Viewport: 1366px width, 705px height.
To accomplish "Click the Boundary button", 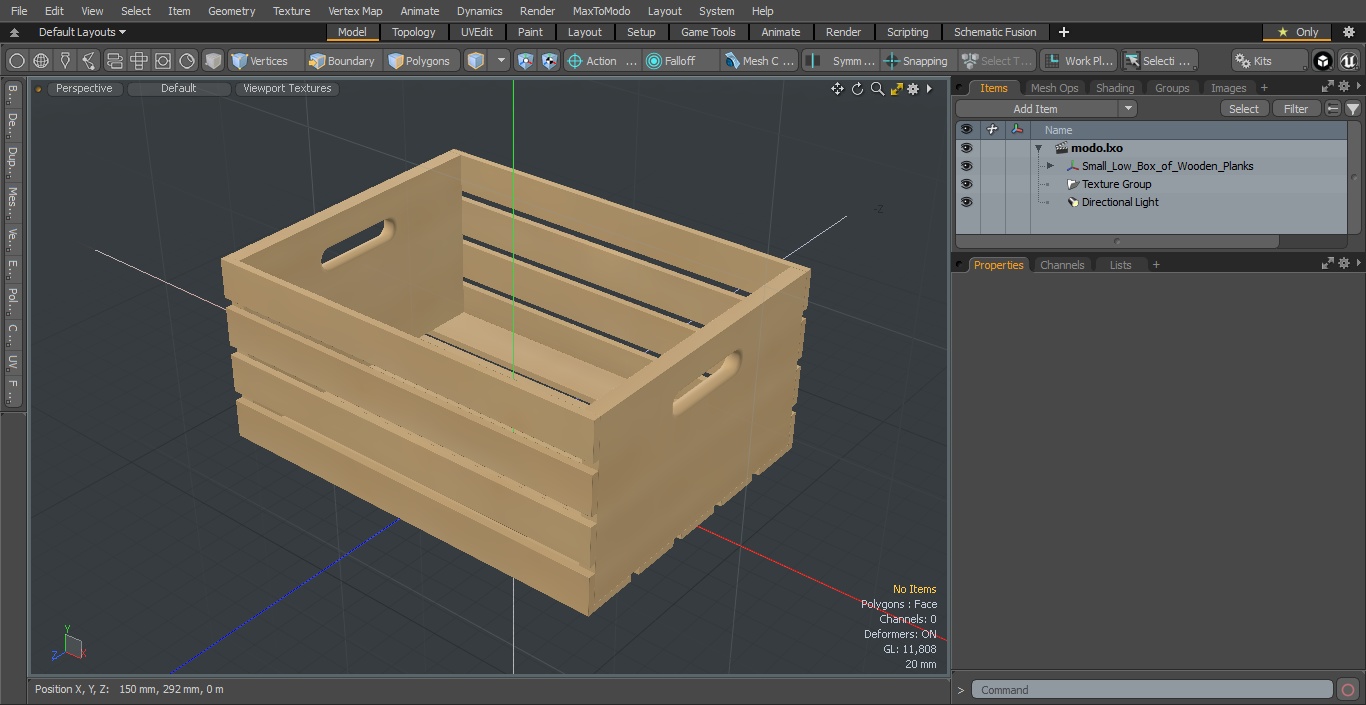I will point(343,61).
